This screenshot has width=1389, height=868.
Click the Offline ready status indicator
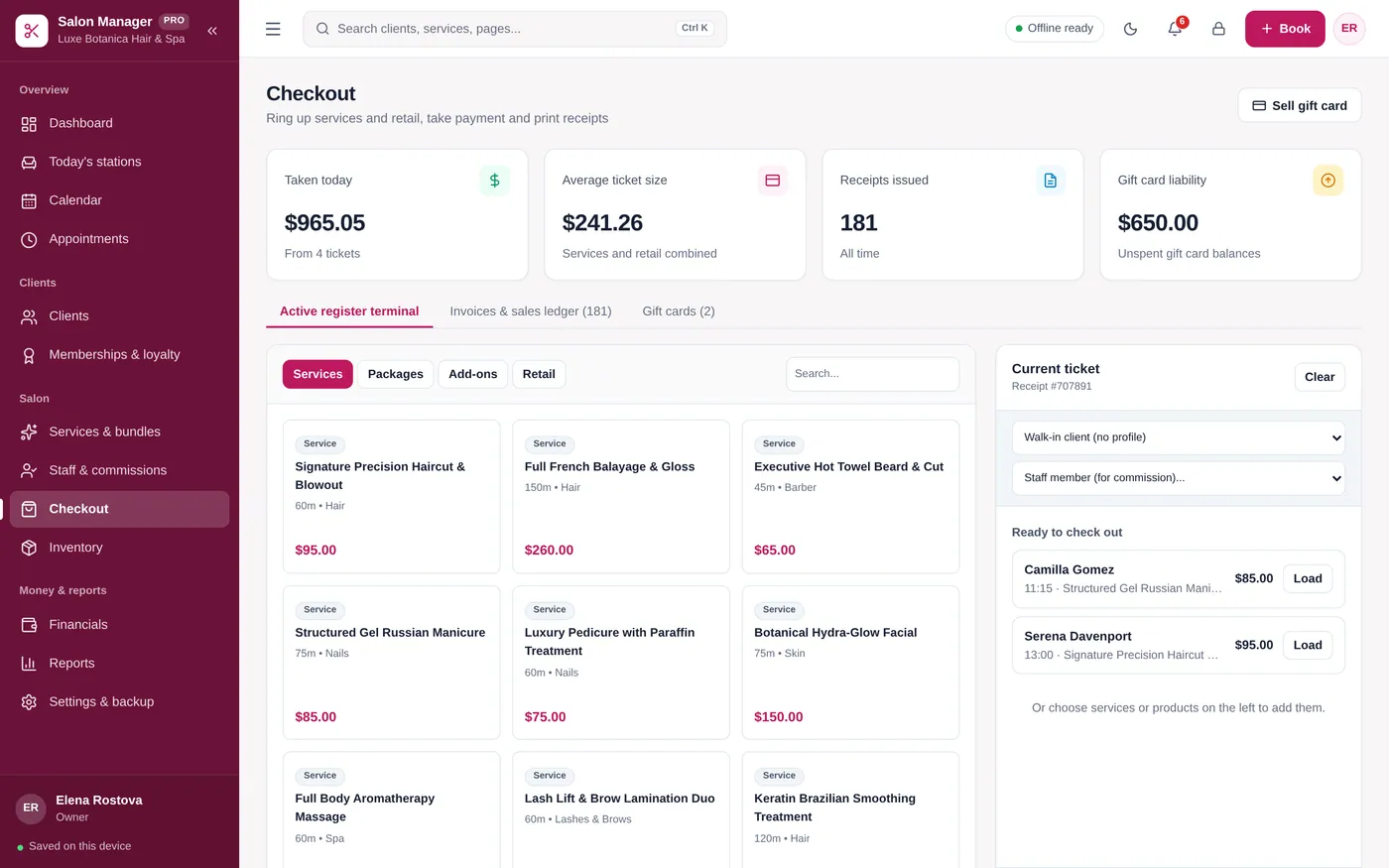pyautogui.click(x=1055, y=29)
